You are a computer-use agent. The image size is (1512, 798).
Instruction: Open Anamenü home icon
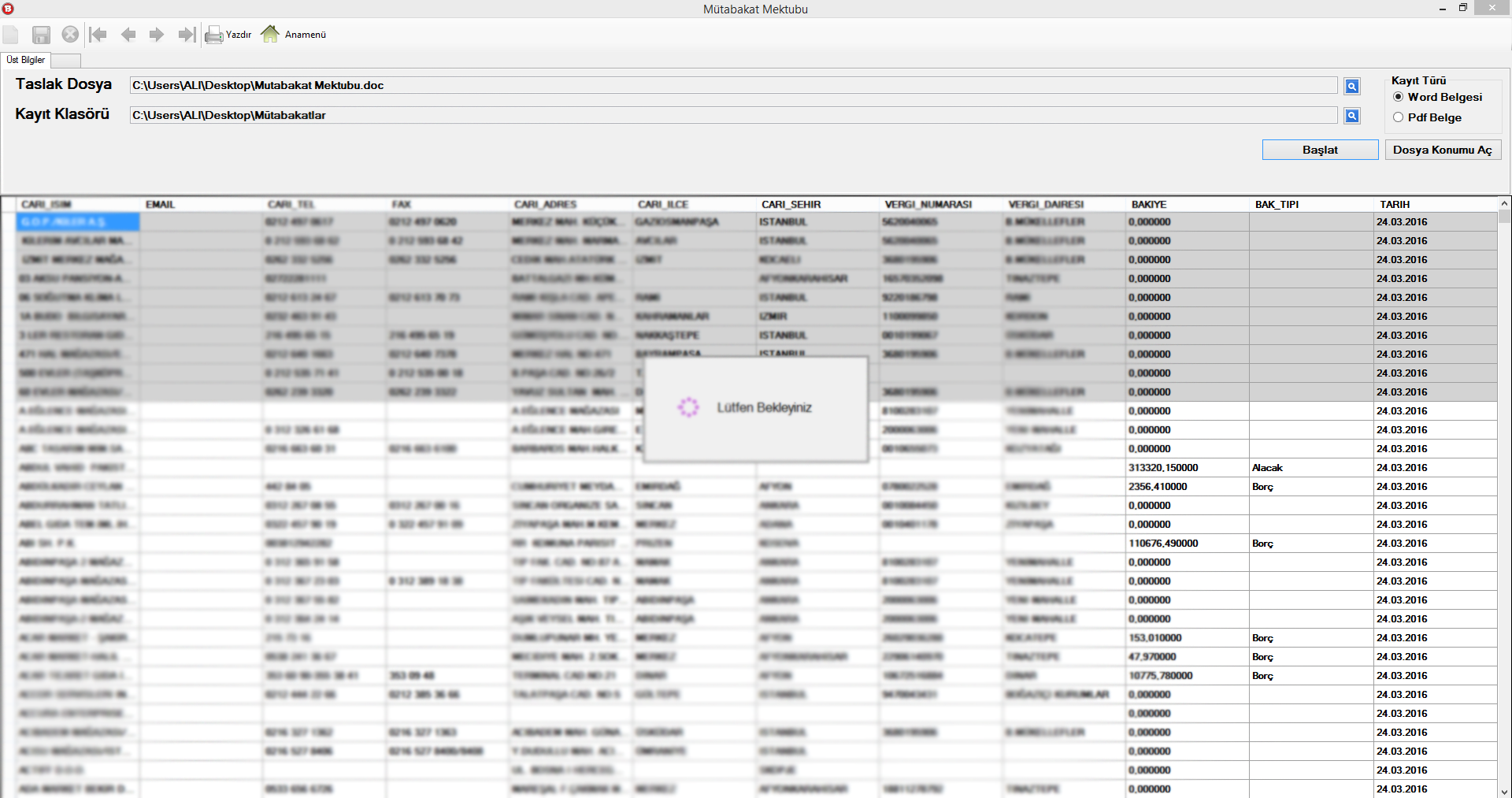pyautogui.click(x=294, y=35)
